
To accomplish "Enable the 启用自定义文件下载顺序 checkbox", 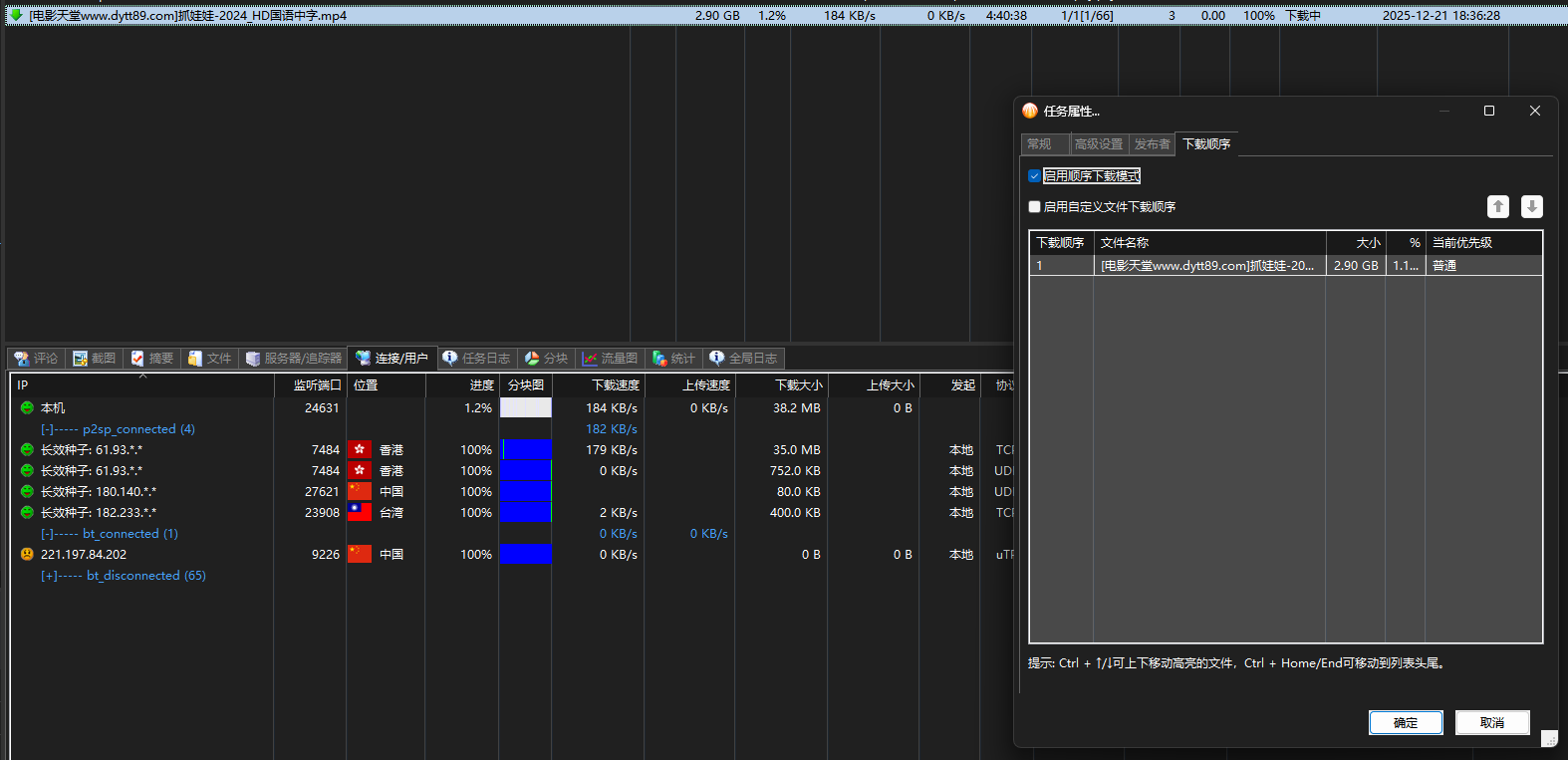I will tap(1034, 207).
